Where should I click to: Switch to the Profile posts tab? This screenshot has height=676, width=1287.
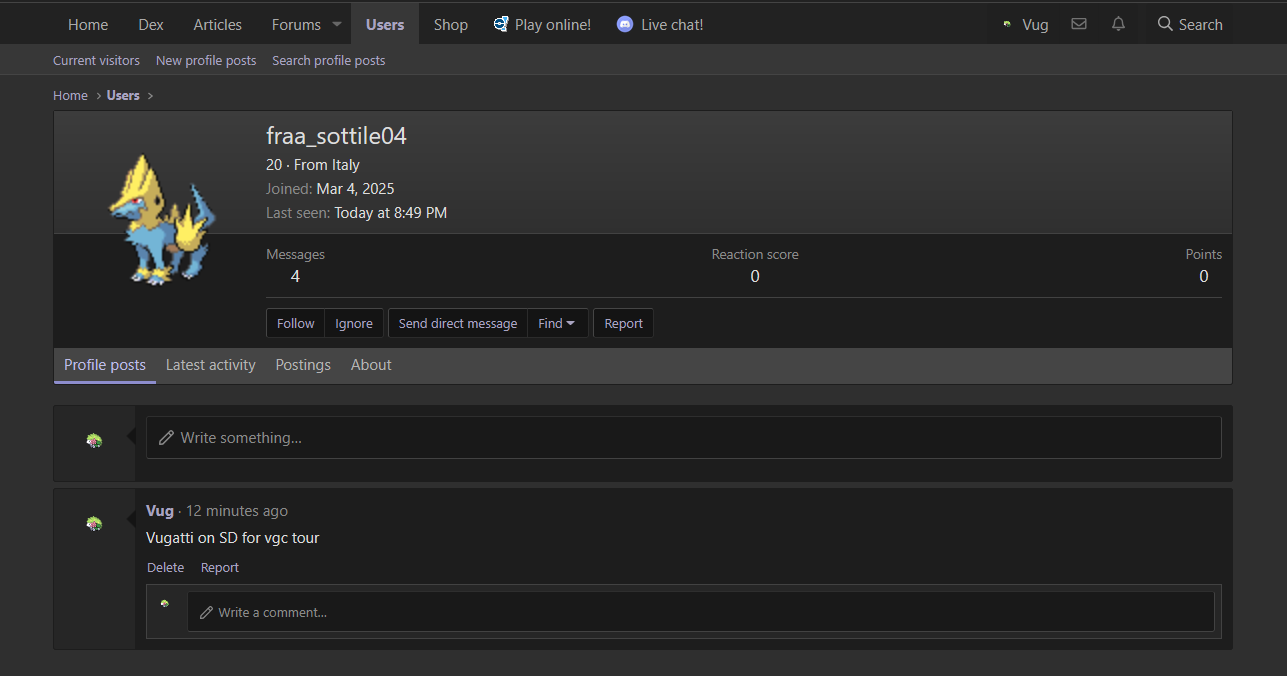[105, 365]
